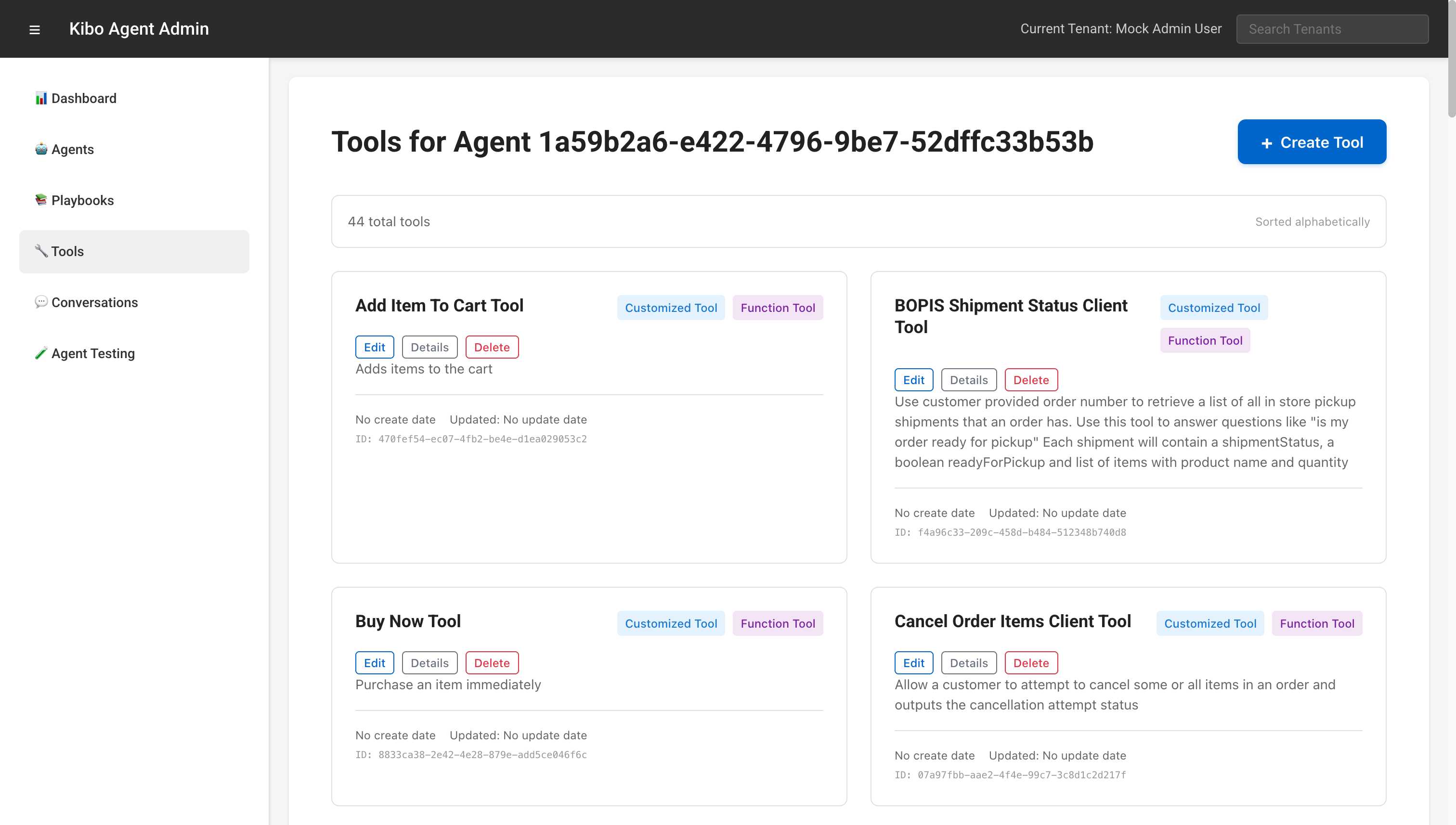Screen dimensions: 1456x825
Task: Click Function Tool badge on Add Item To Cart
Action: [778, 308]
